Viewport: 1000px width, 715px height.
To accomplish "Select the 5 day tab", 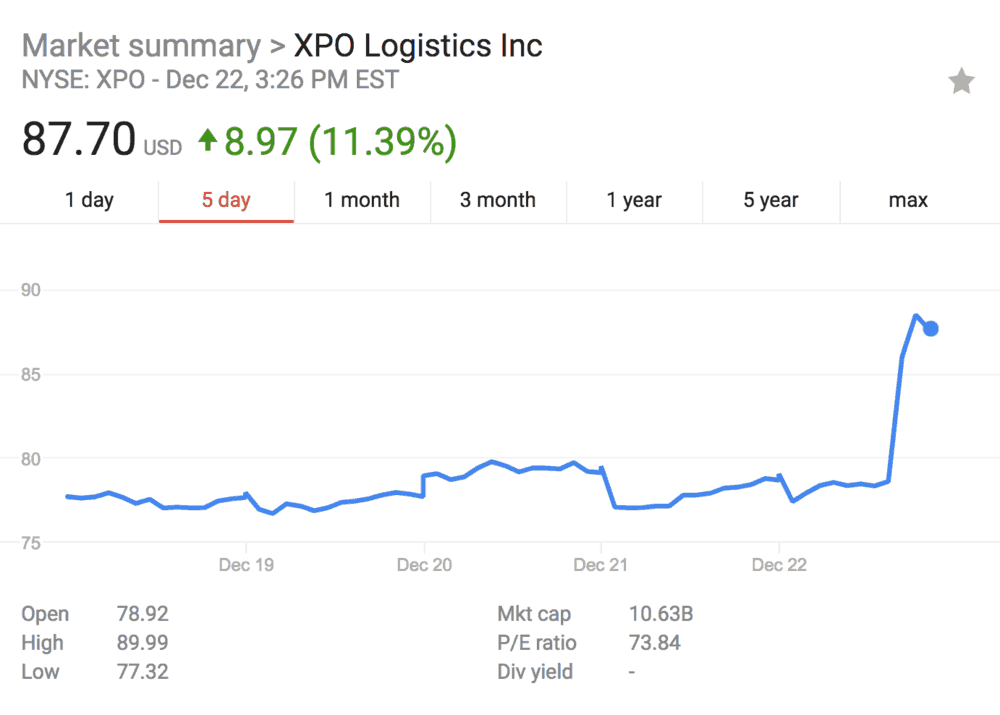I will [226, 200].
